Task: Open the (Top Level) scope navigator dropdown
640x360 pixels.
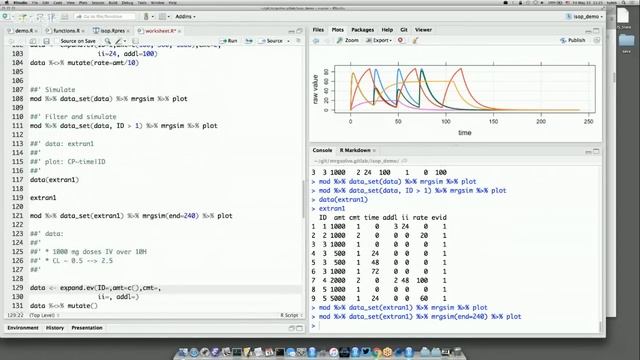Action: pyautogui.click(x=44, y=315)
